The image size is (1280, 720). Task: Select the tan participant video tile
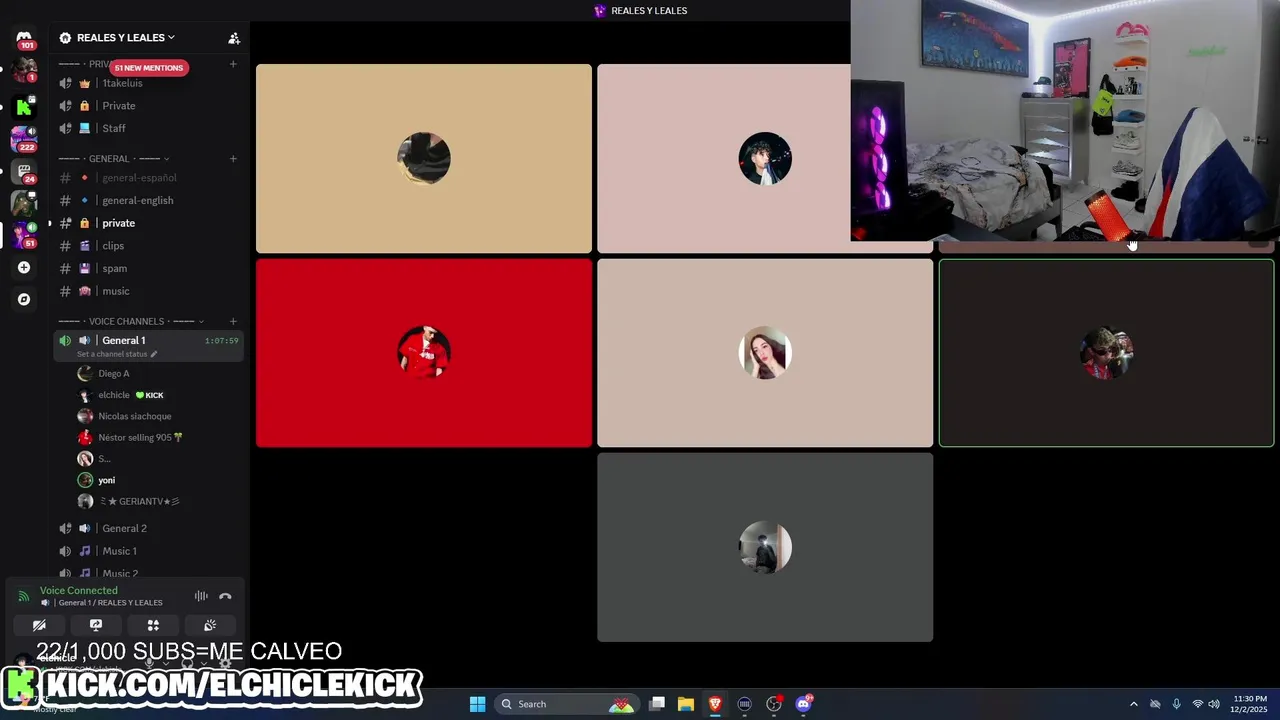coord(424,158)
